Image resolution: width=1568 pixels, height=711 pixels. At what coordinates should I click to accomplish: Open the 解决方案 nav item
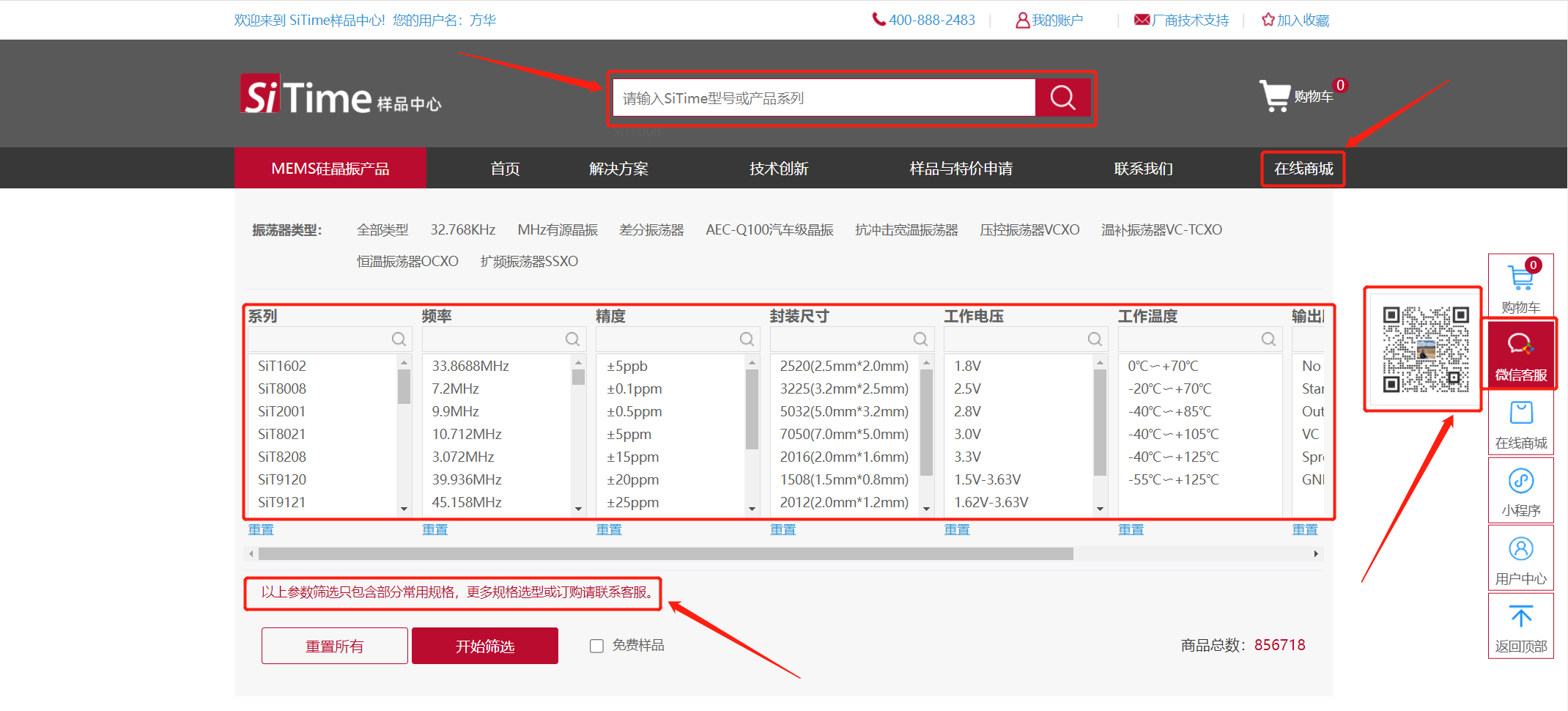point(618,169)
